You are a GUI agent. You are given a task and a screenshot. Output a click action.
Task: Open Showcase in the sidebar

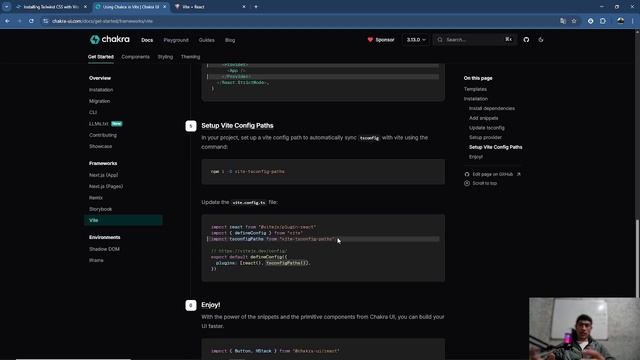pos(100,146)
